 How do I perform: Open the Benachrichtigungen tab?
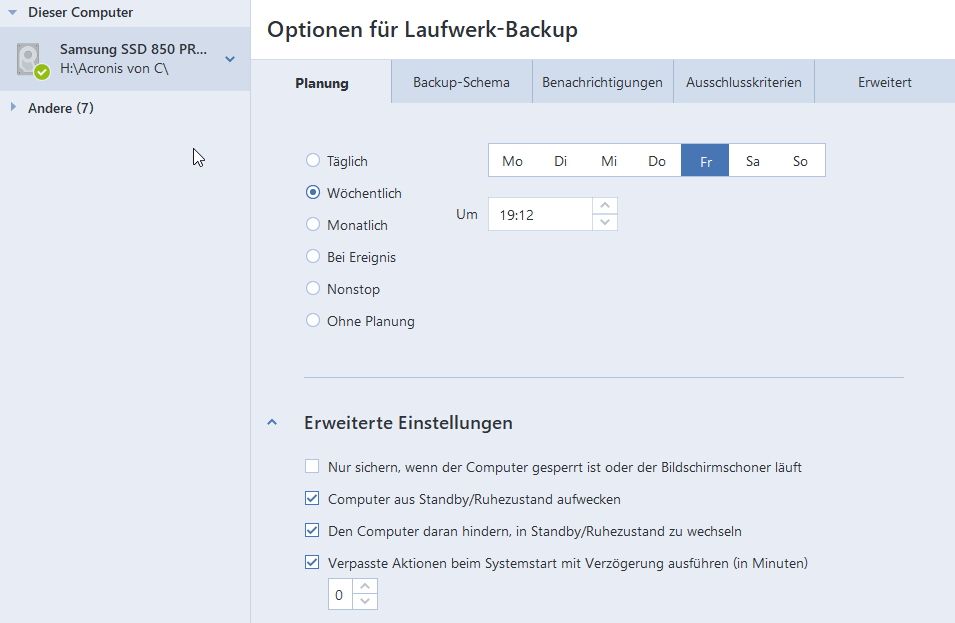coord(602,83)
